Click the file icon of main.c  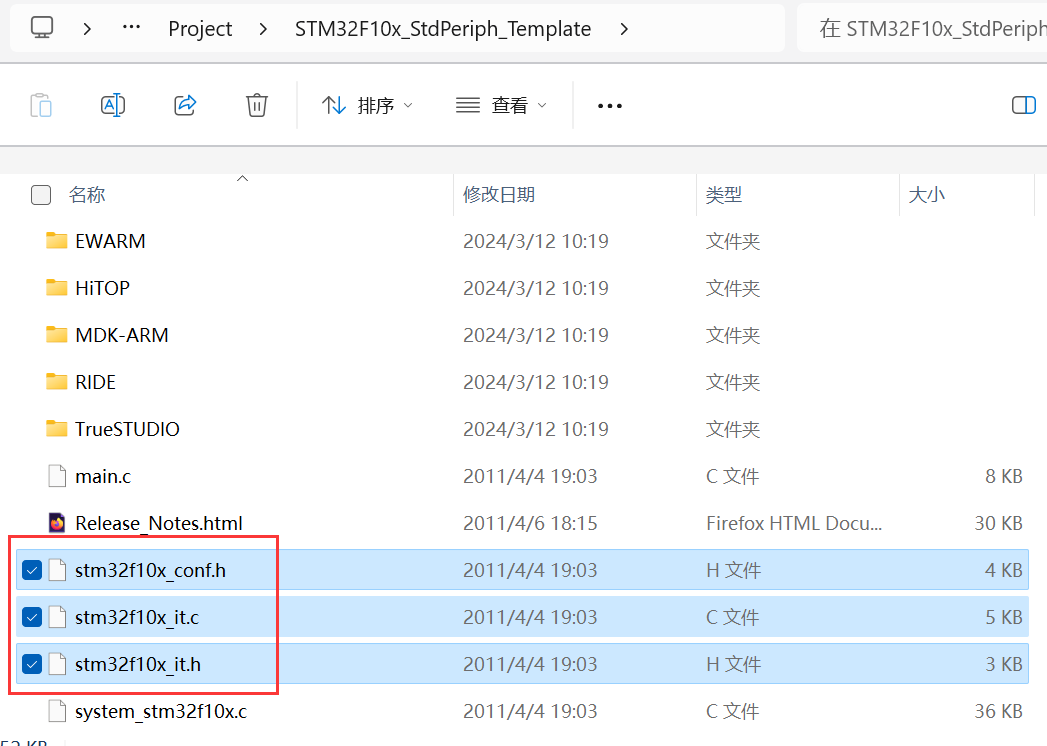coord(57,476)
